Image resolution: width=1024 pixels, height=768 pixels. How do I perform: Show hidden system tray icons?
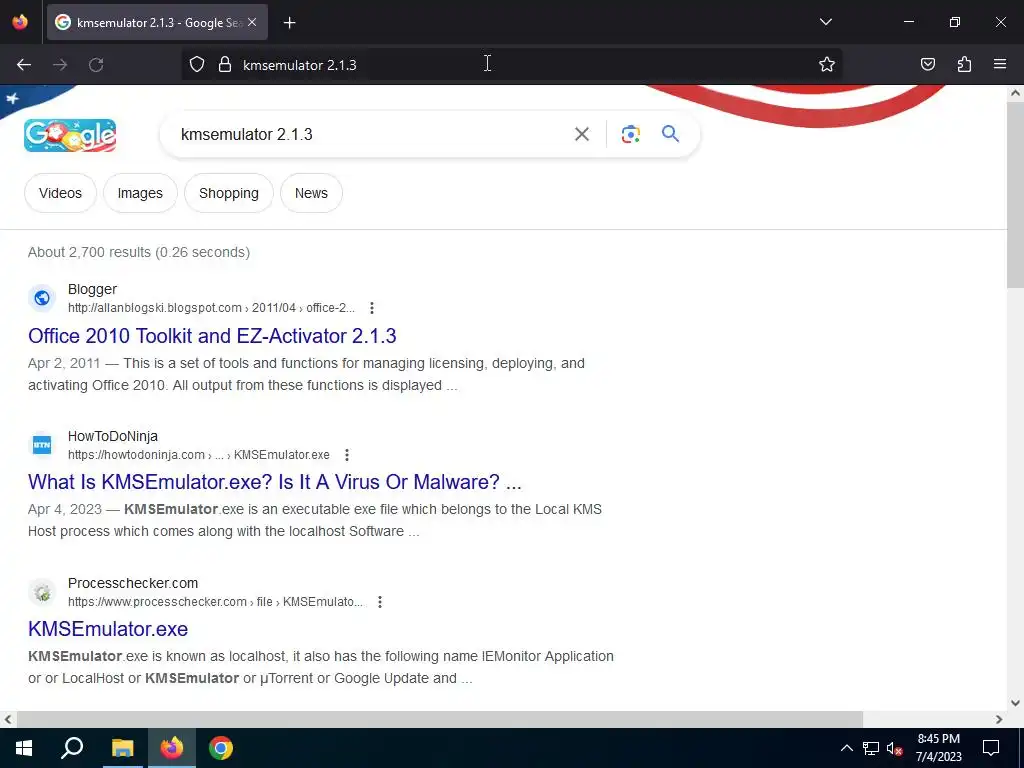pos(846,748)
